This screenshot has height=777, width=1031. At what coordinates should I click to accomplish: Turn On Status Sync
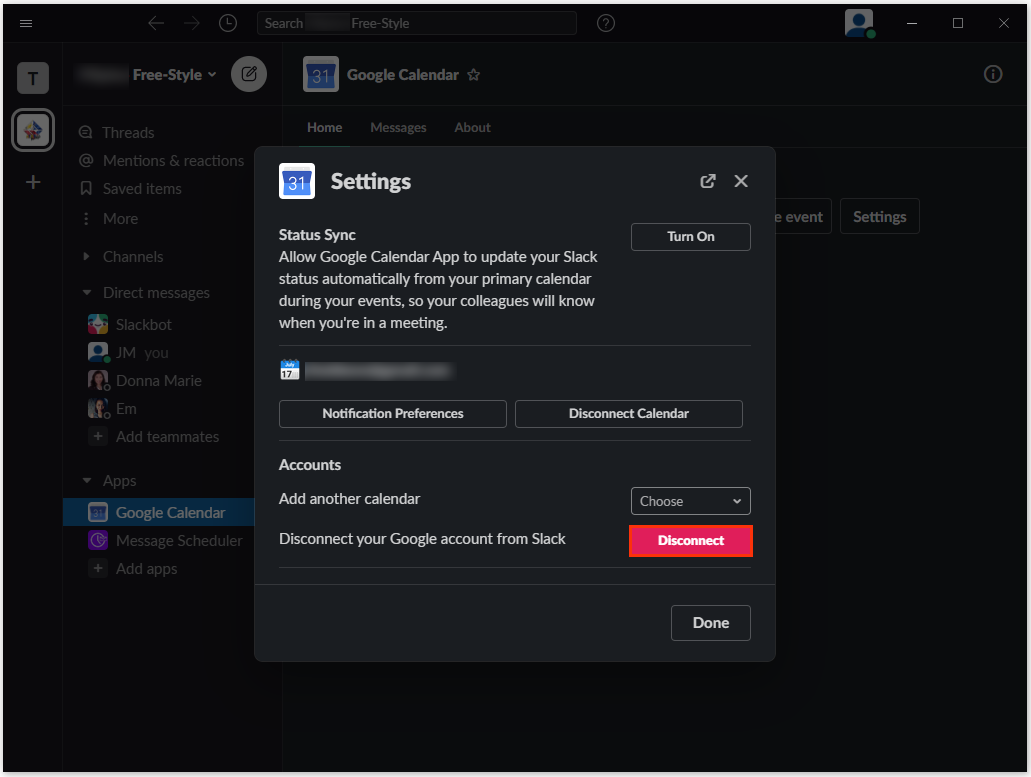[690, 237]
